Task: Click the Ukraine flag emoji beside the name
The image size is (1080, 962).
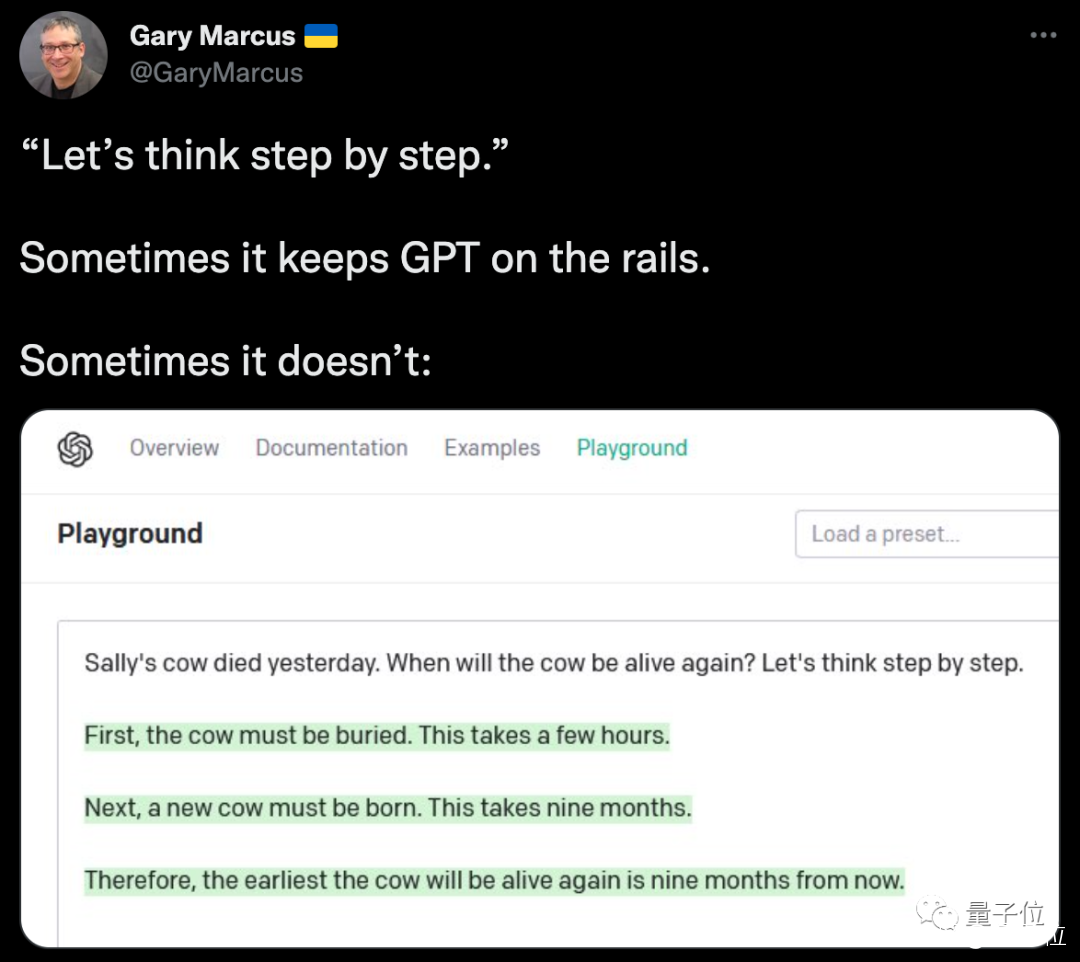Action: click(x=321, y=37)
